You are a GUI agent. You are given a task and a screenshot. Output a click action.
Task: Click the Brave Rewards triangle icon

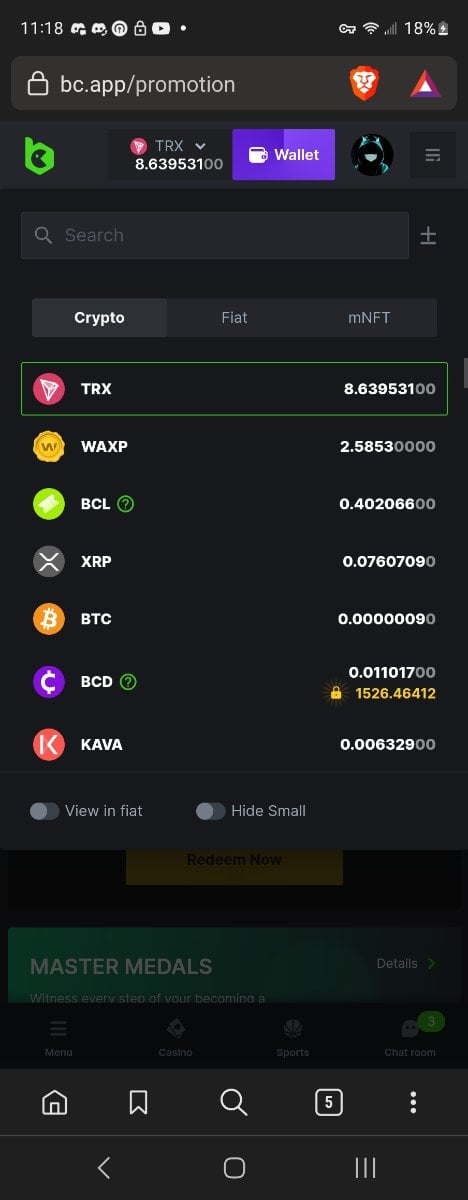(x=425, y=83)
